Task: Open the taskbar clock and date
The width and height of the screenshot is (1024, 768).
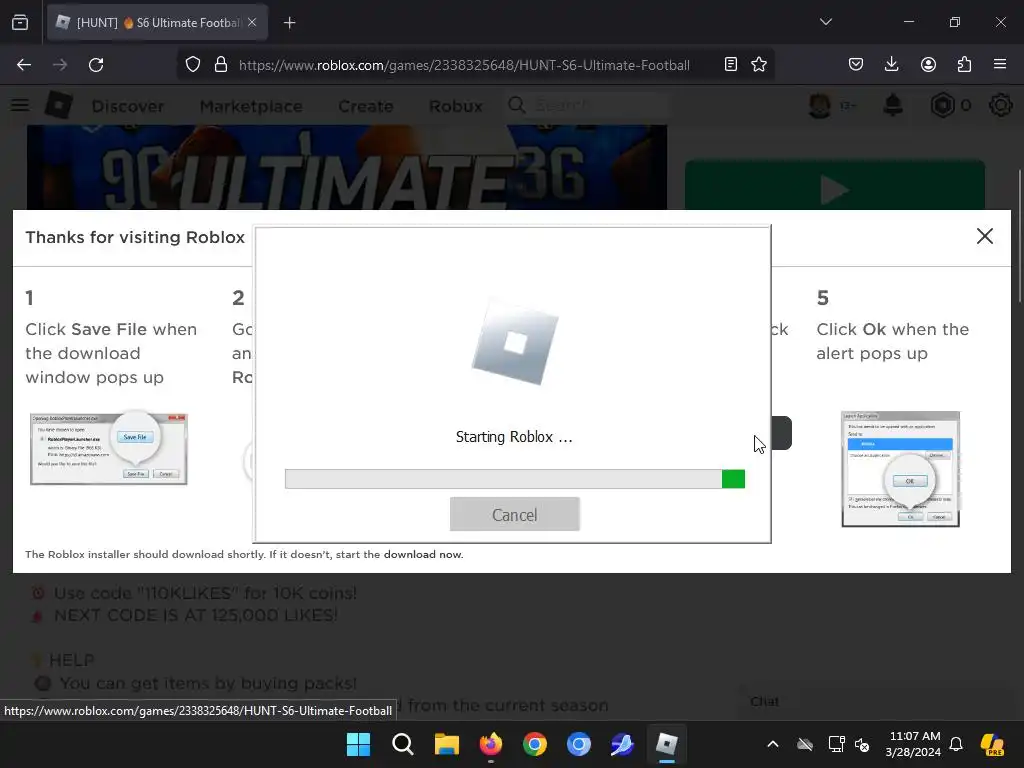Action: [914, 744]
